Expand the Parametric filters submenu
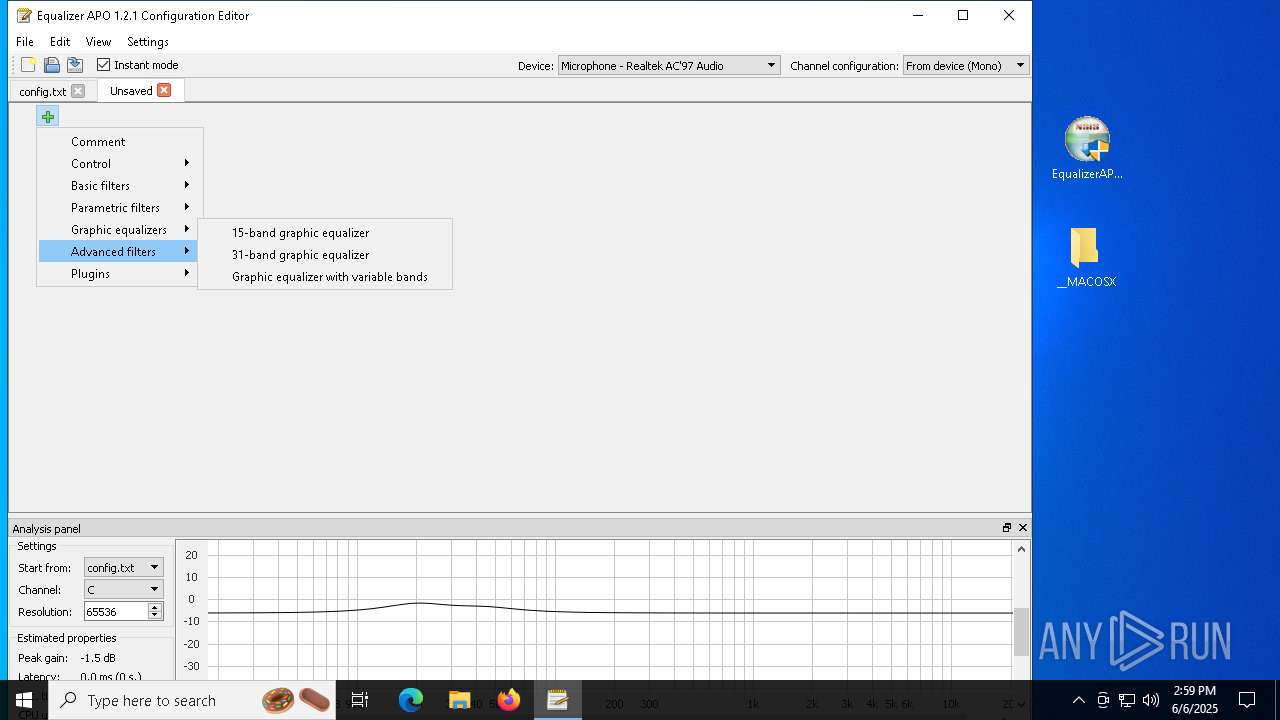1280x720 pixels. 119,208
